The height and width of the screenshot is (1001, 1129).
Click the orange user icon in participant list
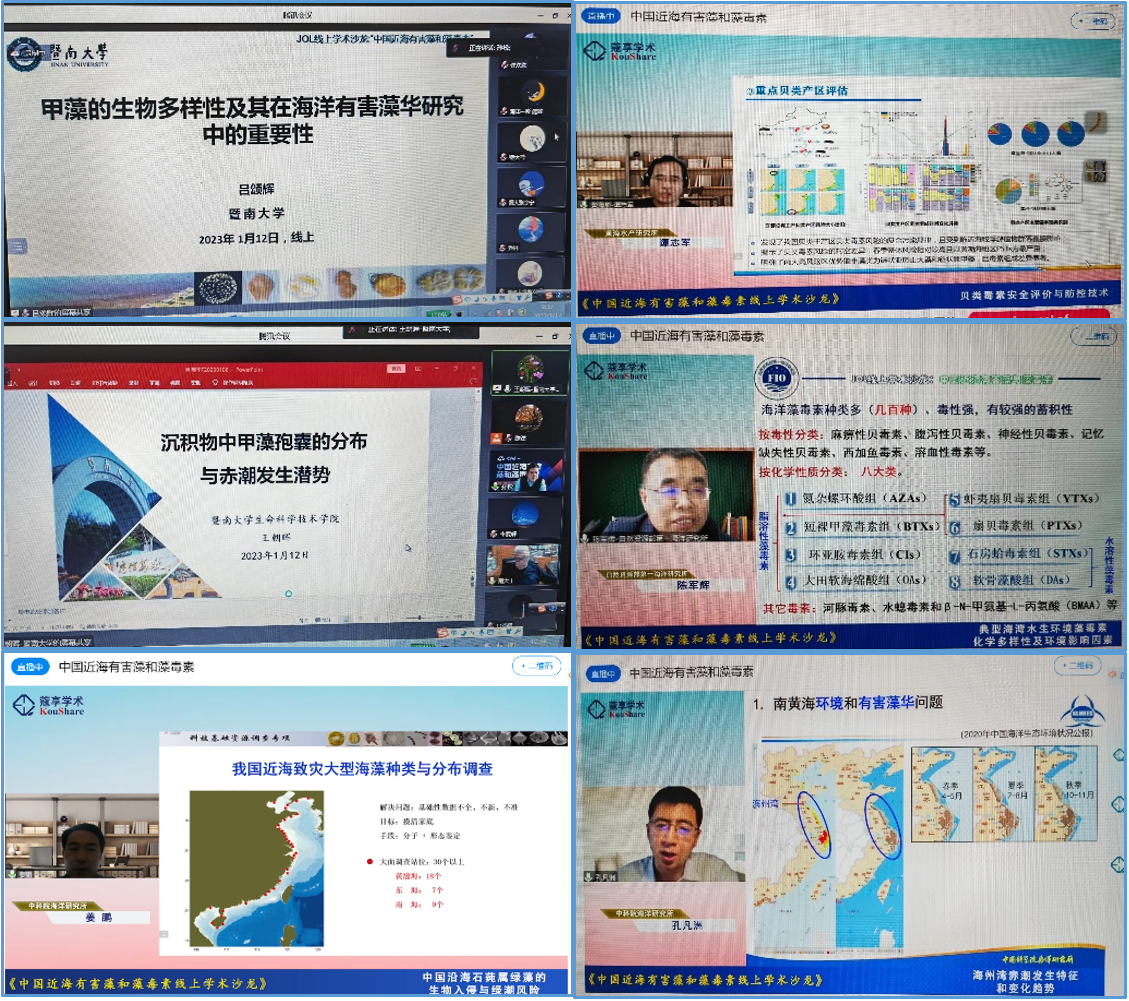tap(497, 437)
